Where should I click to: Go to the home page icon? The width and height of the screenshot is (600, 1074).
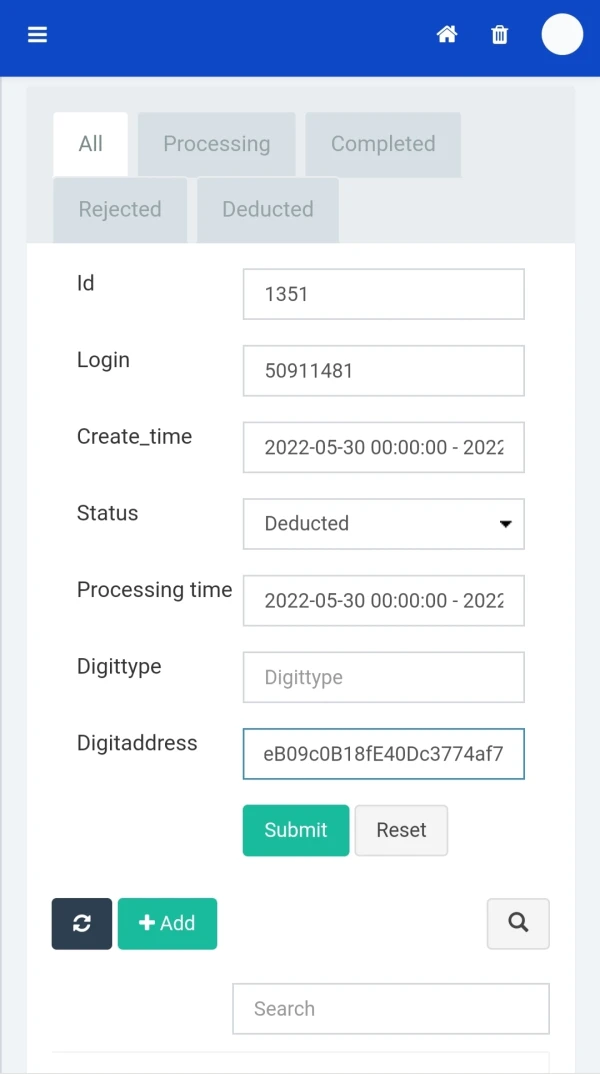coord(447,34)
